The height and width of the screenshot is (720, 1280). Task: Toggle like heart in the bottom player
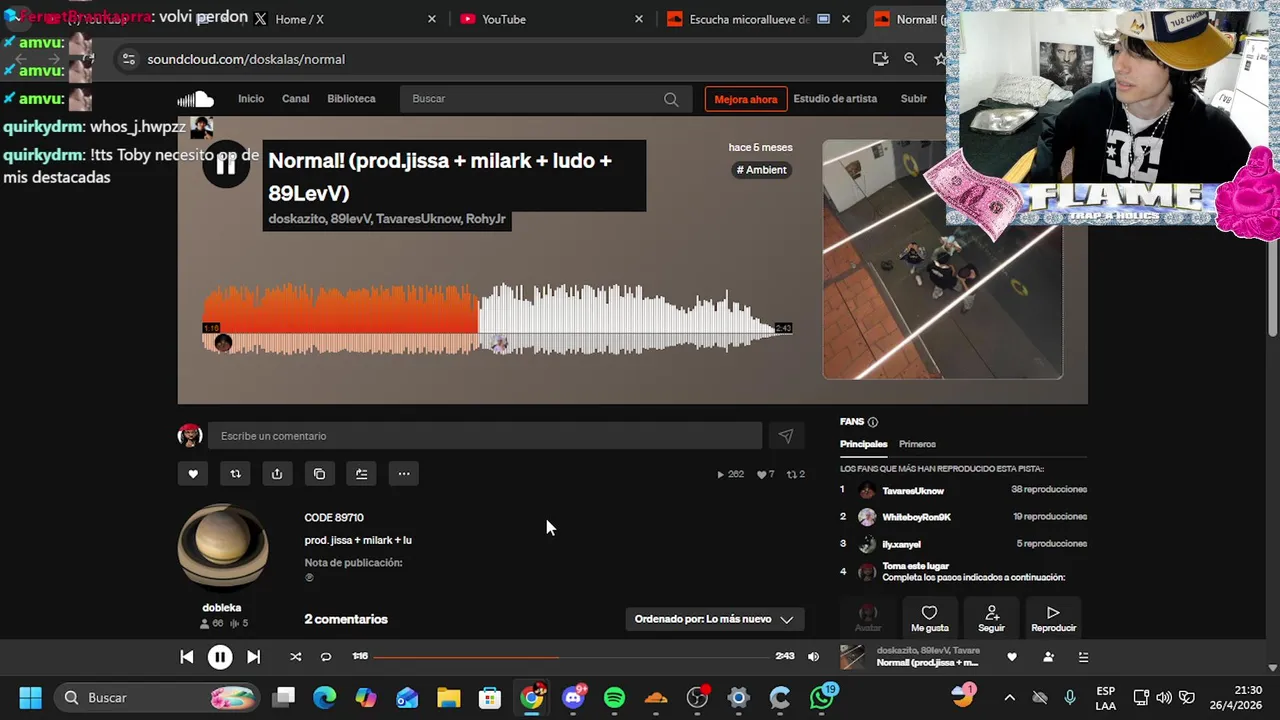pos(1012,657)
